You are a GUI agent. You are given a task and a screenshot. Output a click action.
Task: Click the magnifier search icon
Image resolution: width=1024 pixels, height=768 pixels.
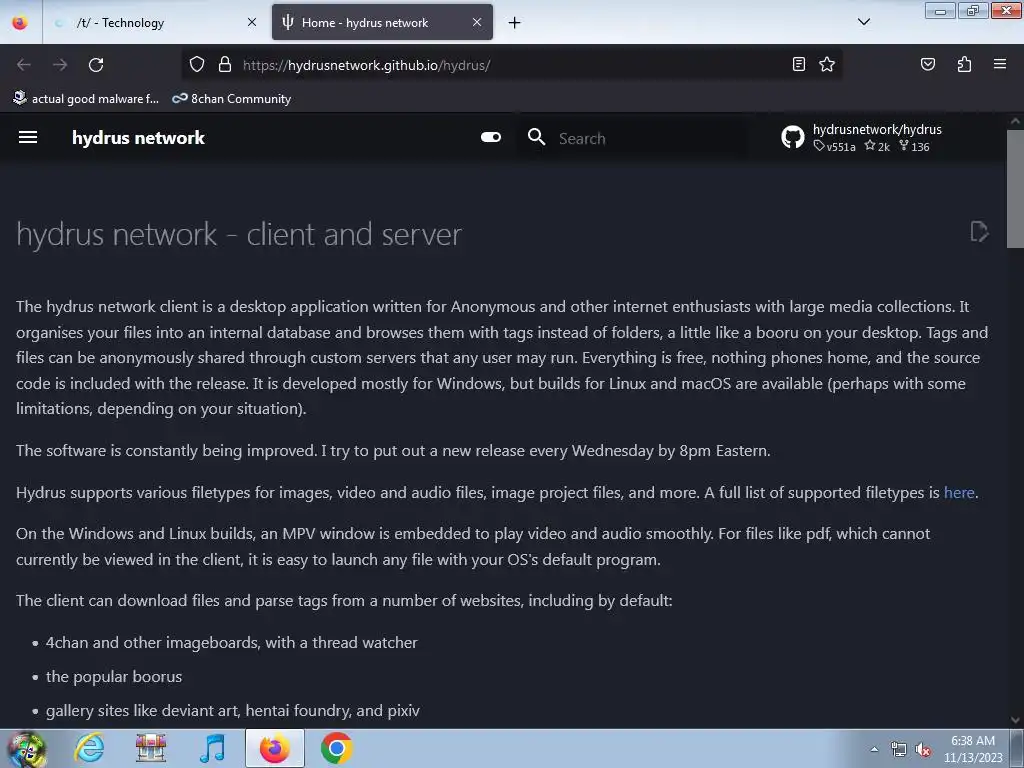coord(537,137)
